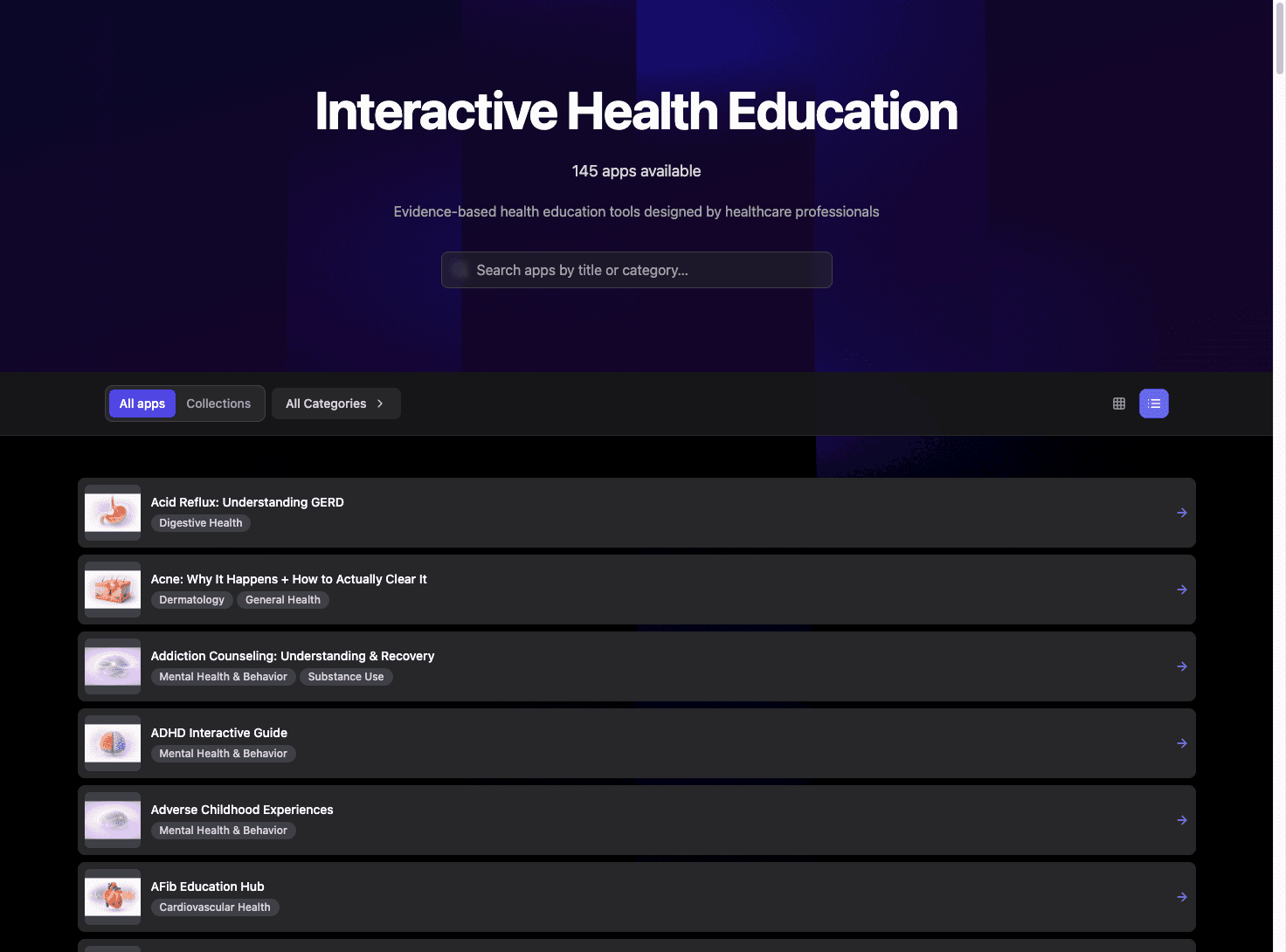Switch to the Collections tab
This screenshot has width=1286, height=952.
[218, 404]
